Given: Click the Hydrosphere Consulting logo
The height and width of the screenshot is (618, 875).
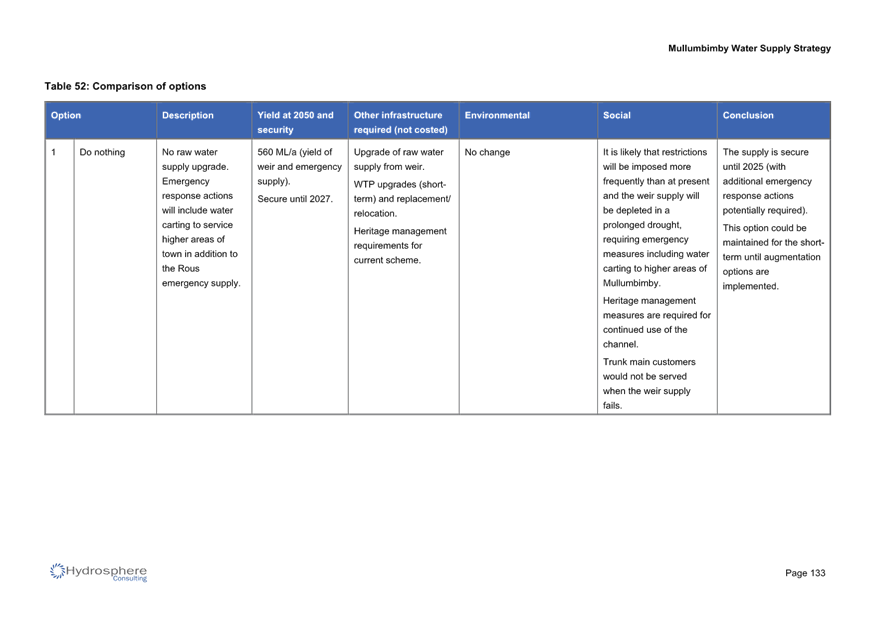Looking at the screenshot, I should (x=98, y=572).
